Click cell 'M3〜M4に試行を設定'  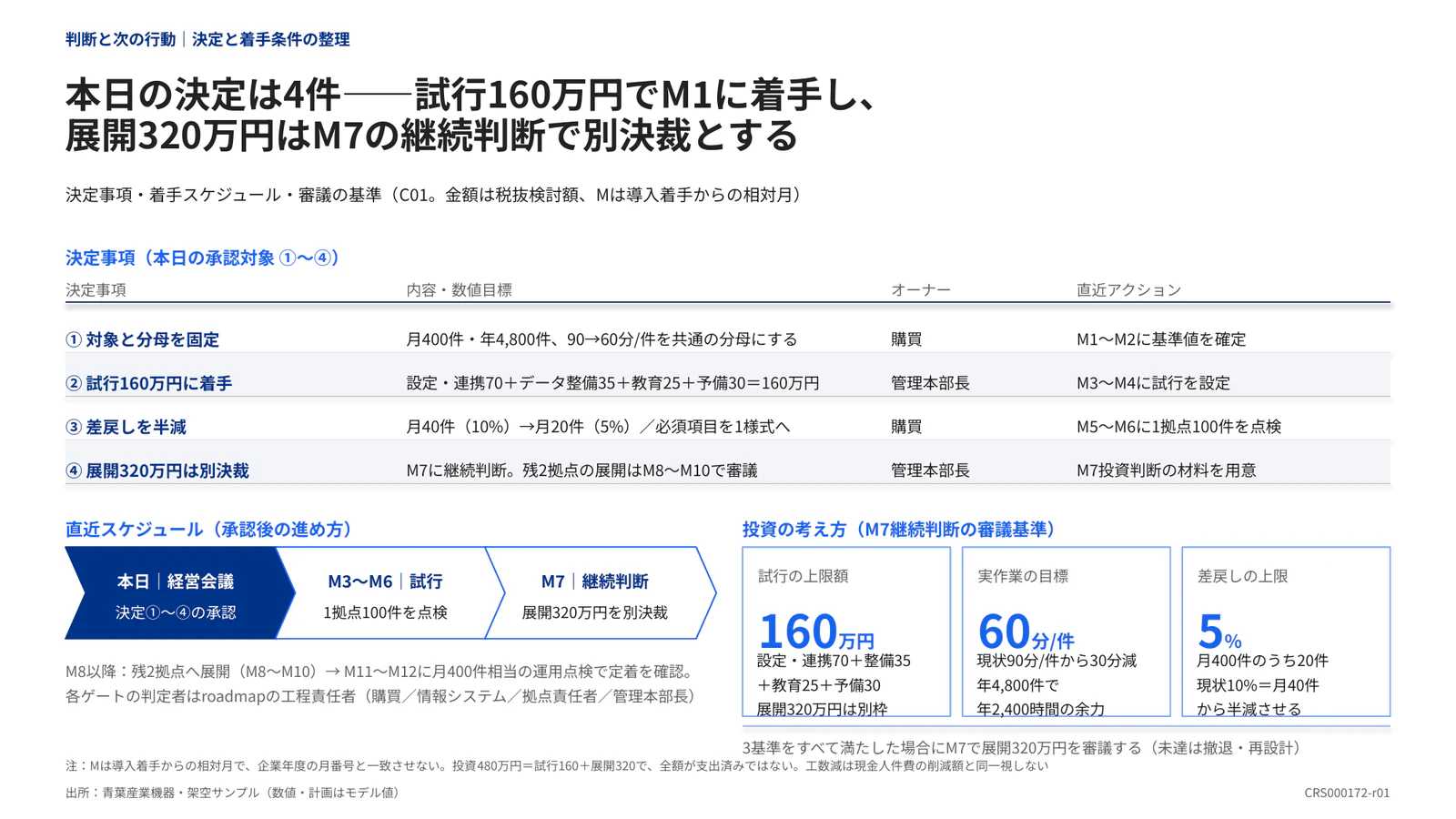(1153, 382)
